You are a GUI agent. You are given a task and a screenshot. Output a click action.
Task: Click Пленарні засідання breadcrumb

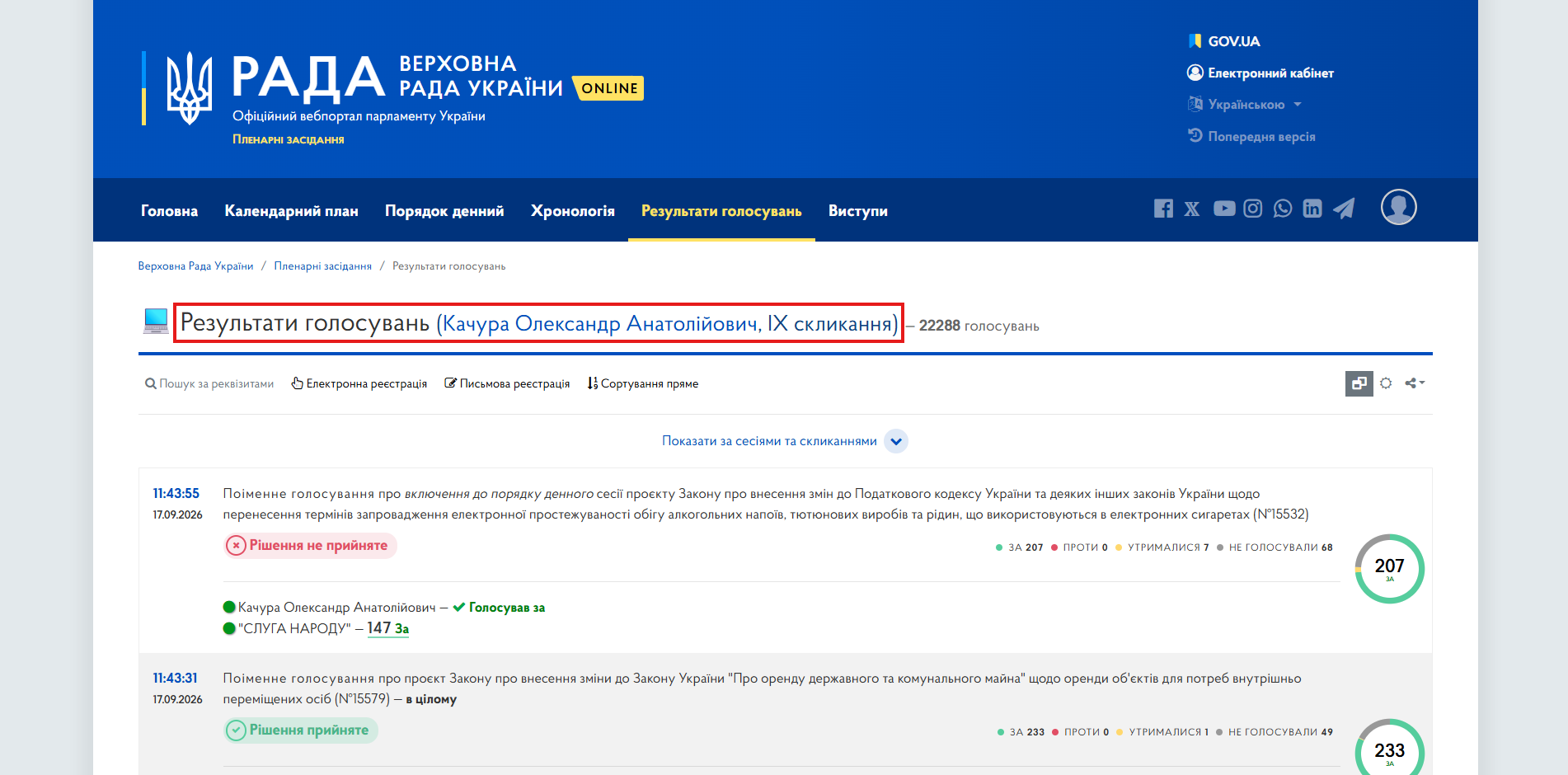[x=322, y=266]
